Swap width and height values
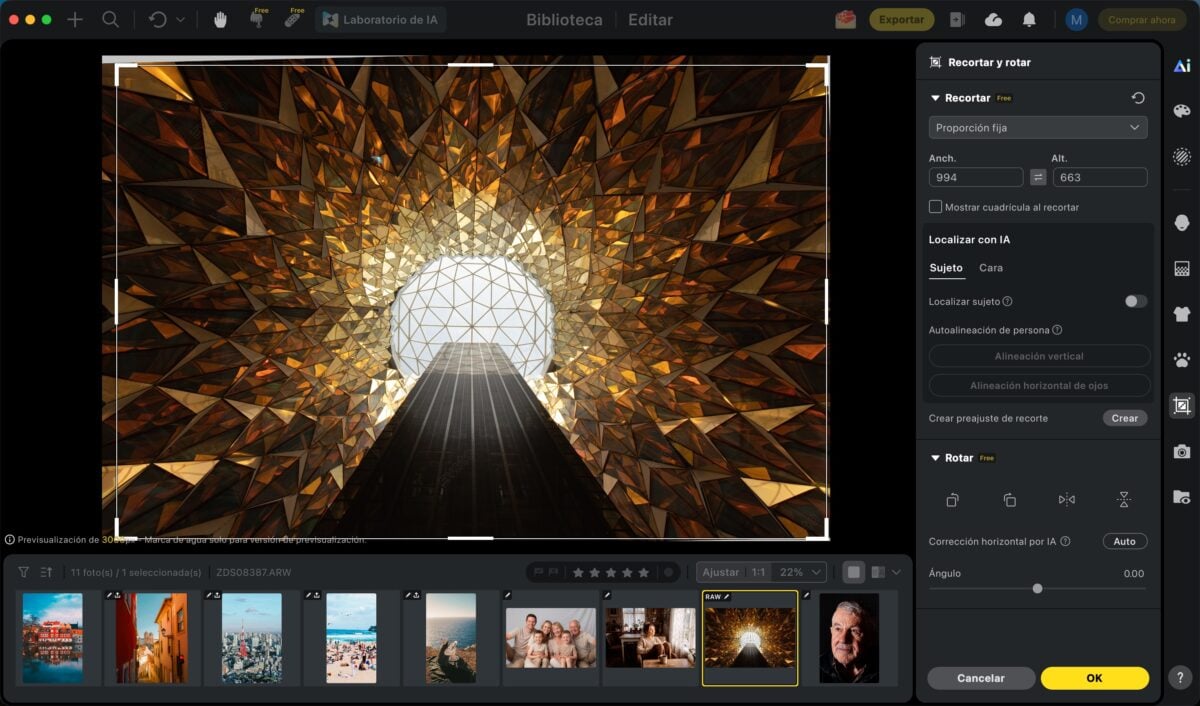Image resolution: width=1200 pixels, height=706 pixels. (1038, 177)
